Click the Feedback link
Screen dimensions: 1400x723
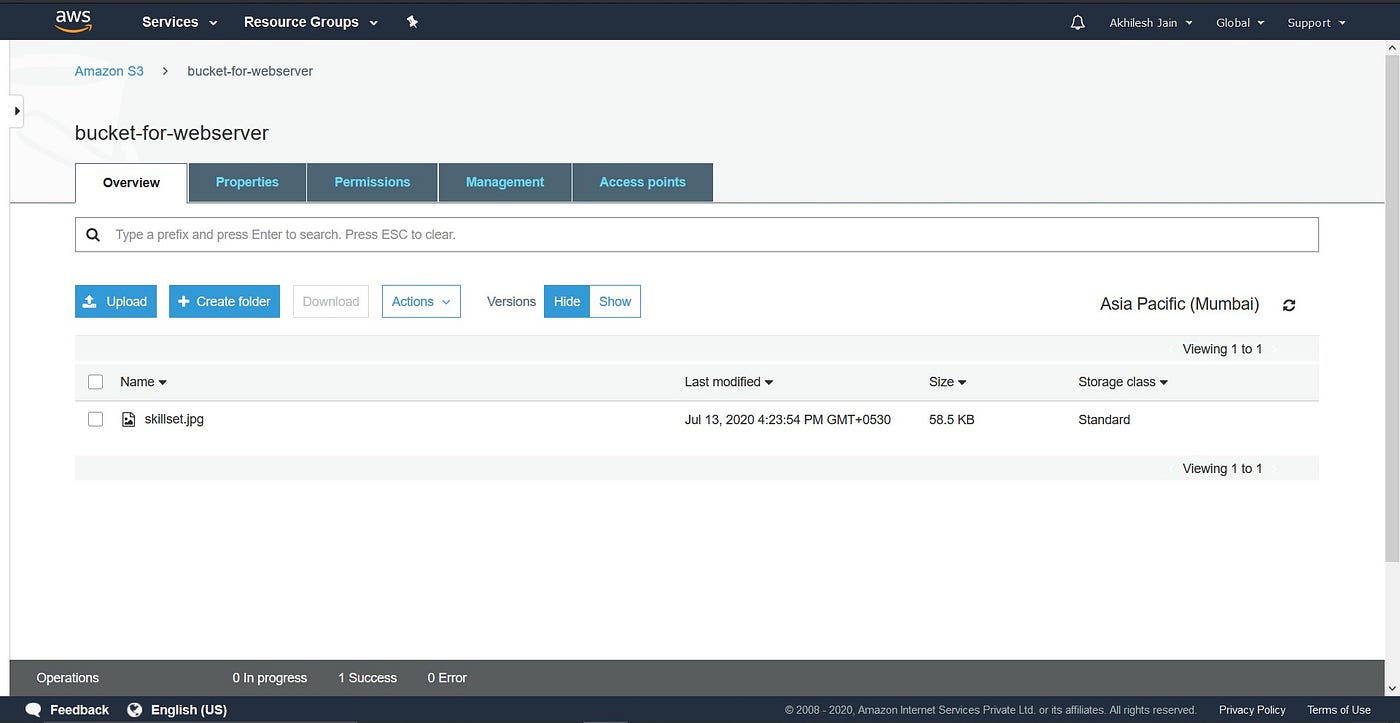pyautogui.click(x=79, y=710)
